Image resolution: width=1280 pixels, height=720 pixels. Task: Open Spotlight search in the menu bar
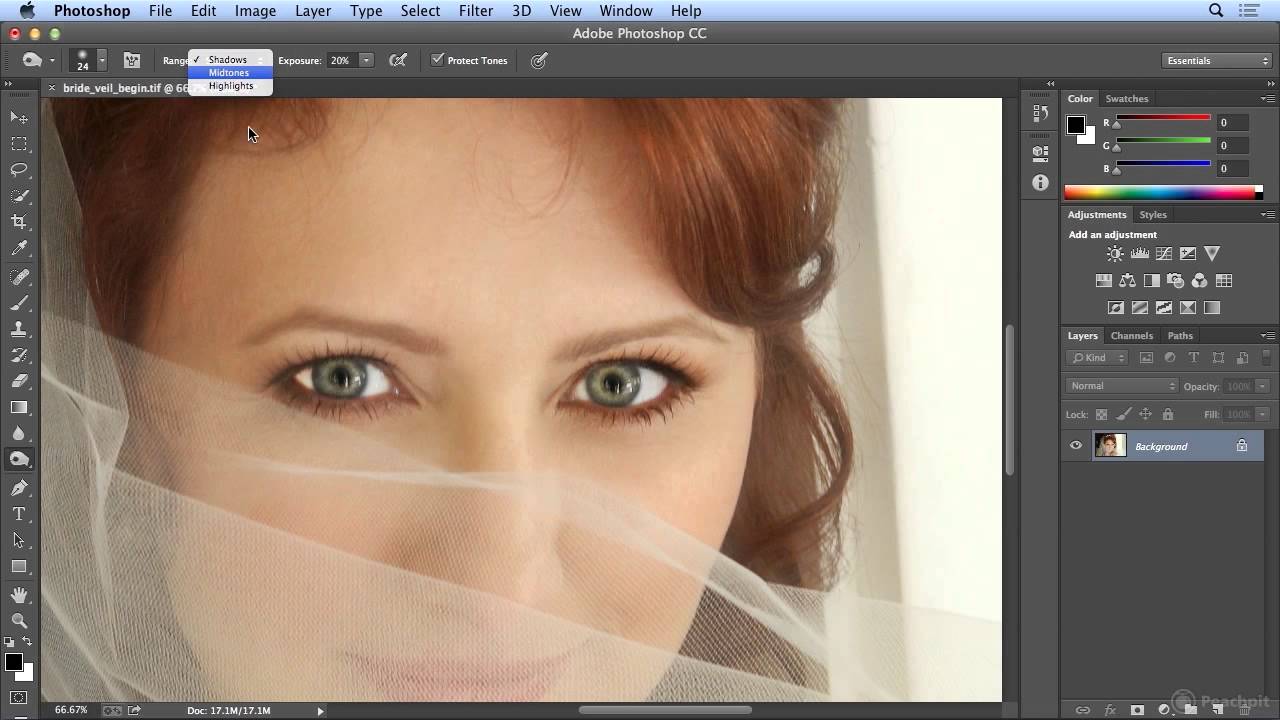[x=1216, y=11]
